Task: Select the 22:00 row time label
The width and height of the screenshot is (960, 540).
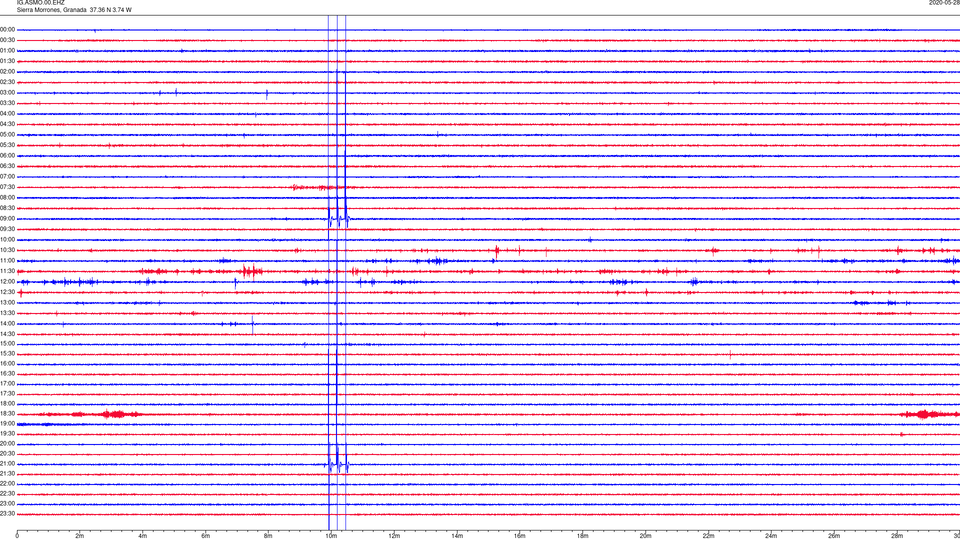Action: pos(7,484)
